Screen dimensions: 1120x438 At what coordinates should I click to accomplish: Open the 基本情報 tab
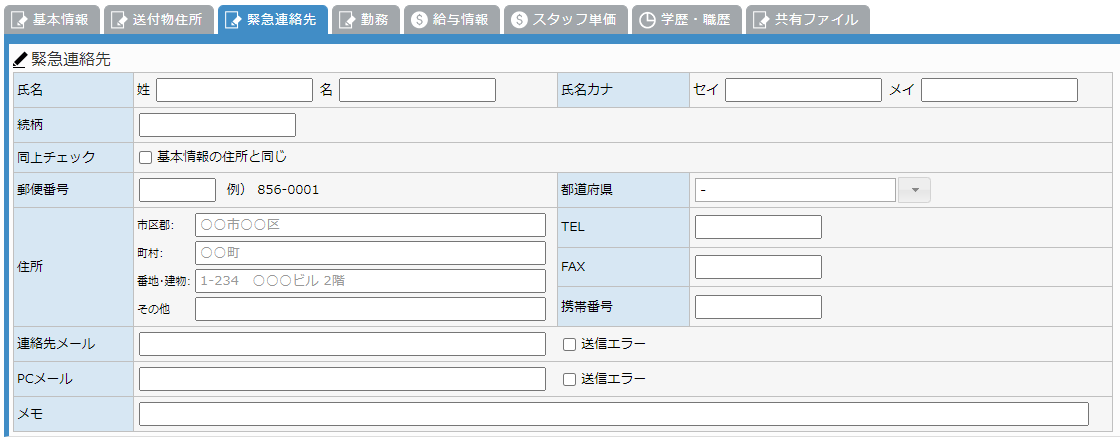point(51,20)
